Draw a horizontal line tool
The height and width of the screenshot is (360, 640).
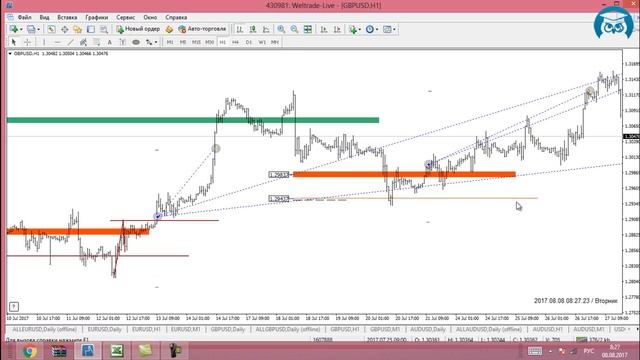click(57, 42)
